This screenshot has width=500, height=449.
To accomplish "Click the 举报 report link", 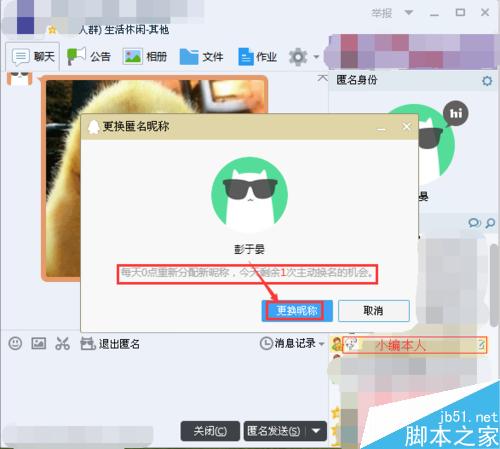I will 382,13.
